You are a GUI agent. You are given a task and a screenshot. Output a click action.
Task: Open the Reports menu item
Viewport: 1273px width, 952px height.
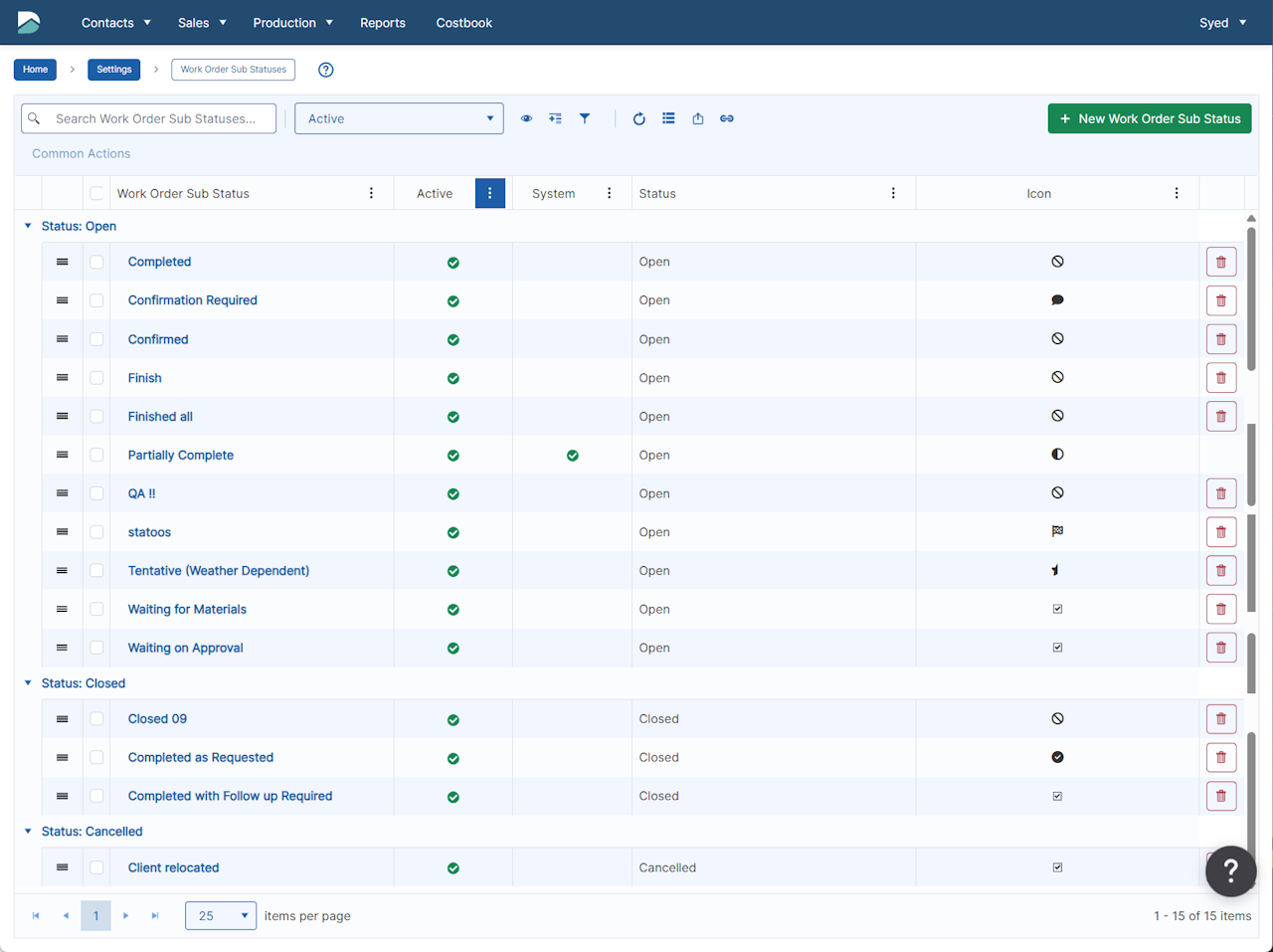coord(382,23)
